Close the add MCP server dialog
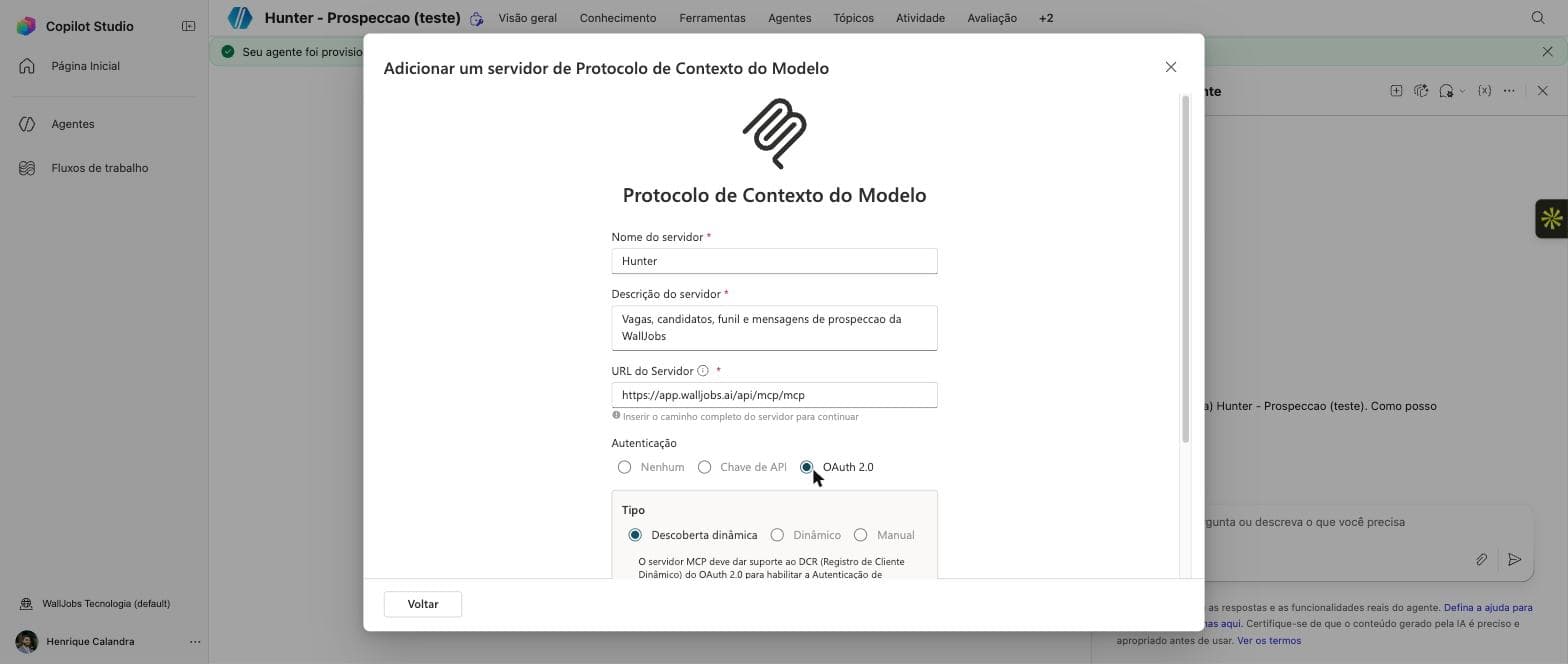This screenshot has width=1568, height=664. point(1171,67)
